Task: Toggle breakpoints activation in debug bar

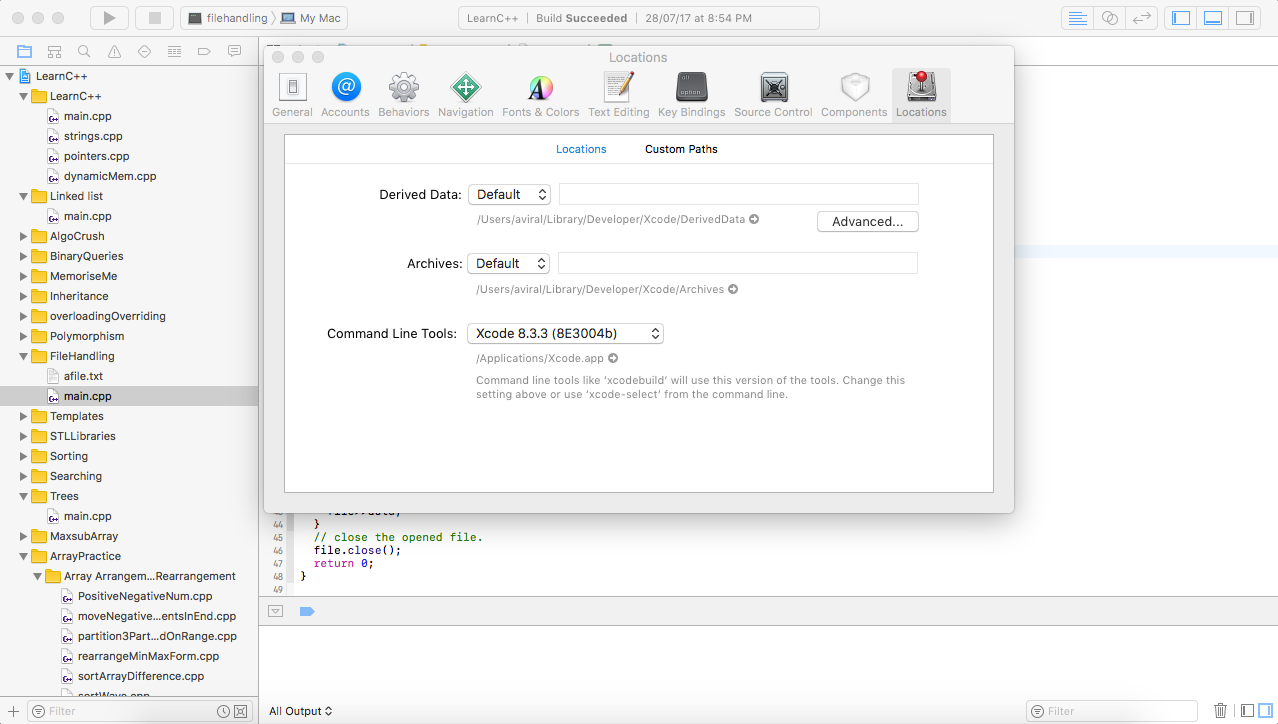Action: point(307,611)
